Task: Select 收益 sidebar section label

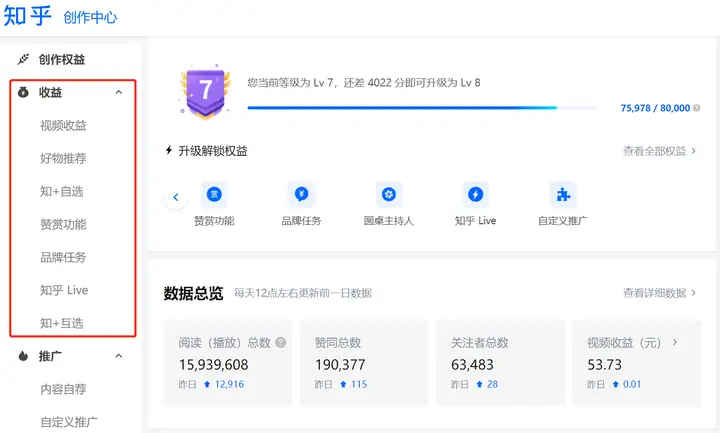Action: [51, 92]
